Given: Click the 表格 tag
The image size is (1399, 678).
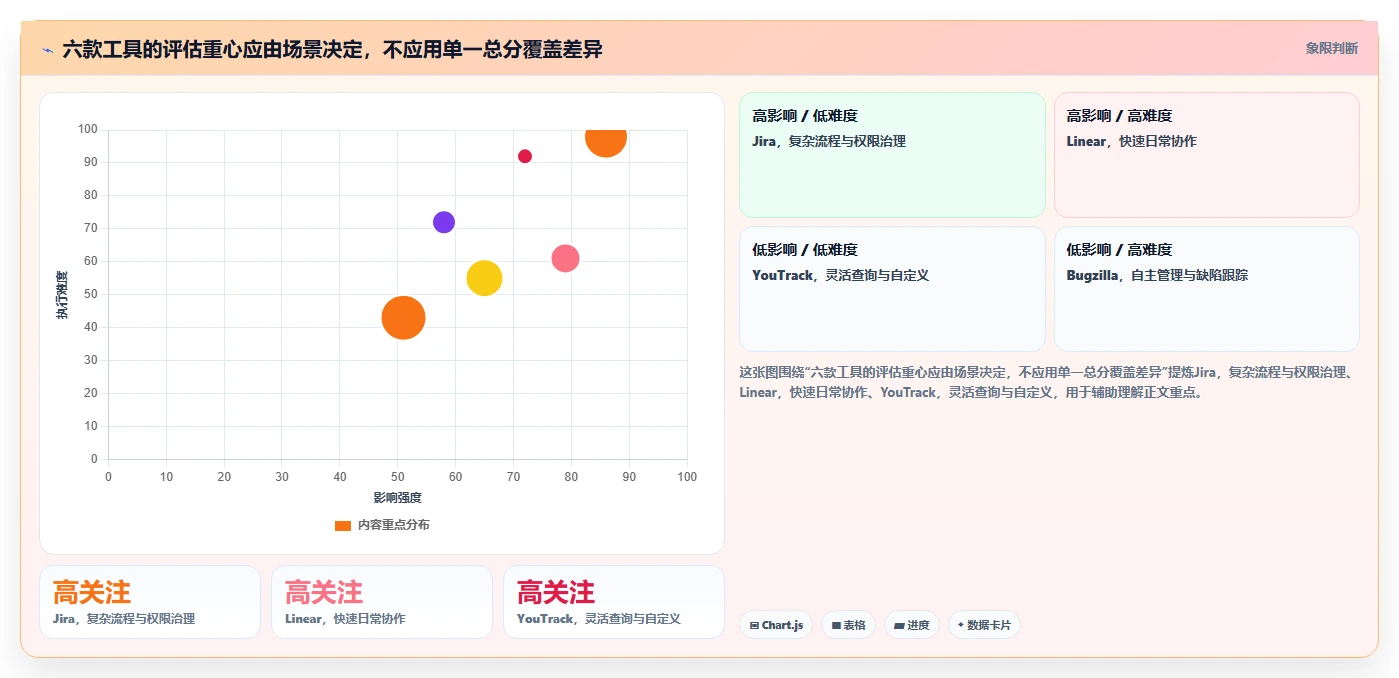Looking at the screenshot, I should (849, 625).
